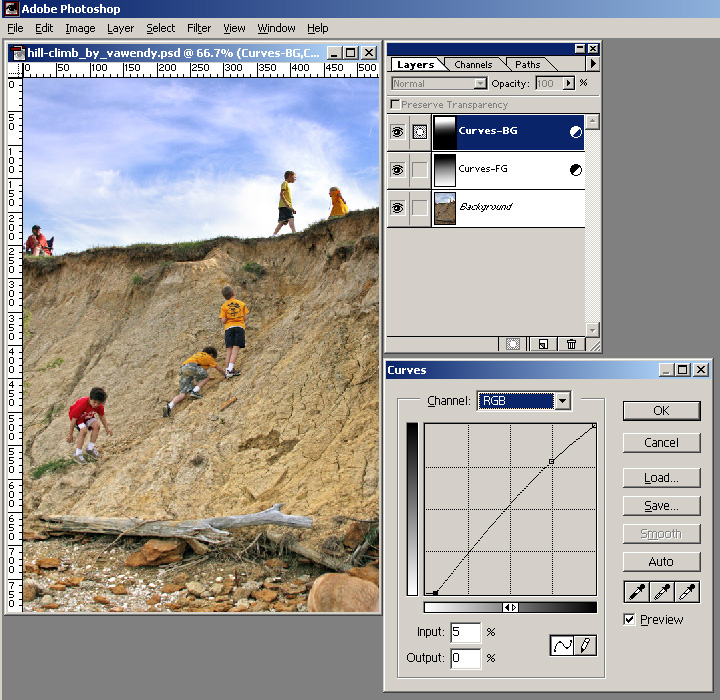The width and height of the screenshot is (720, 700).
Task: Confirm Curves with OK button
Action: click(662, 411)
